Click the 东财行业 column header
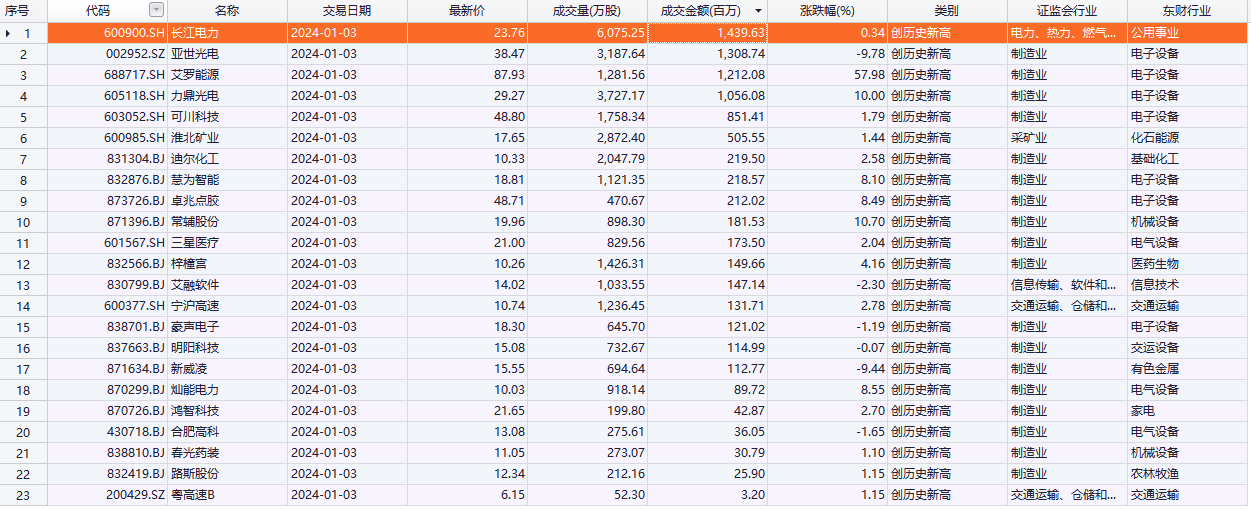The width and height of the screenshot is (1251, 509). [x=1187, y=11]
